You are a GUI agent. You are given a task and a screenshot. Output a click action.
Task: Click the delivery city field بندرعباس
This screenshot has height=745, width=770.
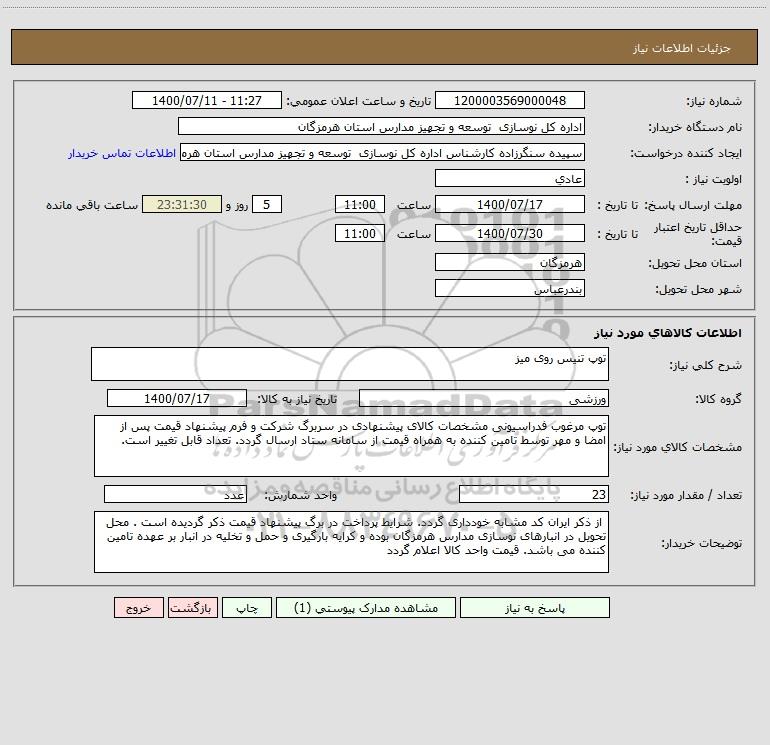510,288
